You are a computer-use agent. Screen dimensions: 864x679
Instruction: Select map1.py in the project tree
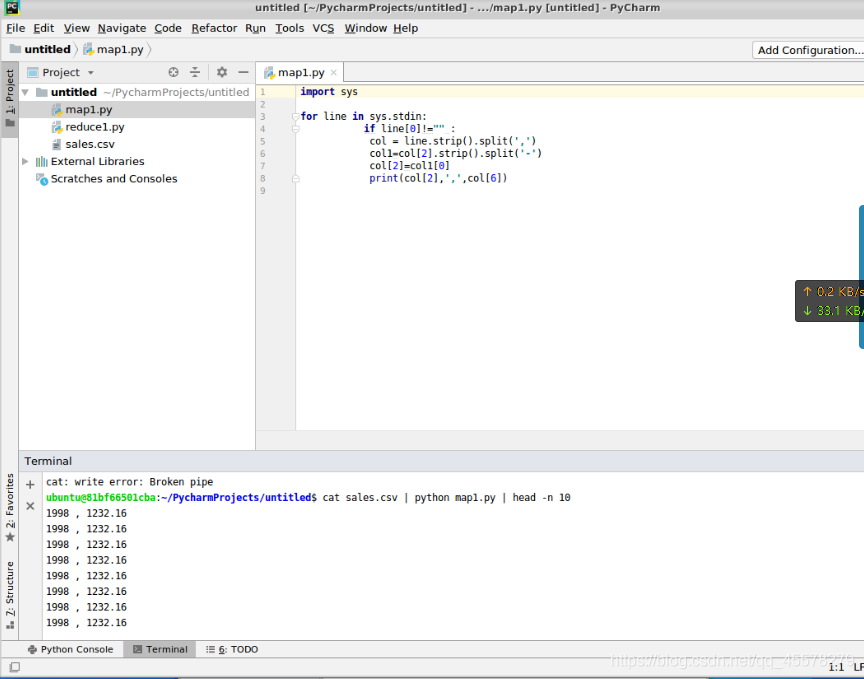[137, 110]
